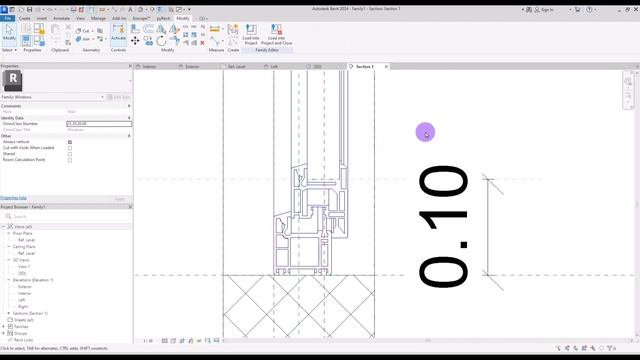Expand the Families tree node
Screen dimensions: 640x360
pos(4,327)
